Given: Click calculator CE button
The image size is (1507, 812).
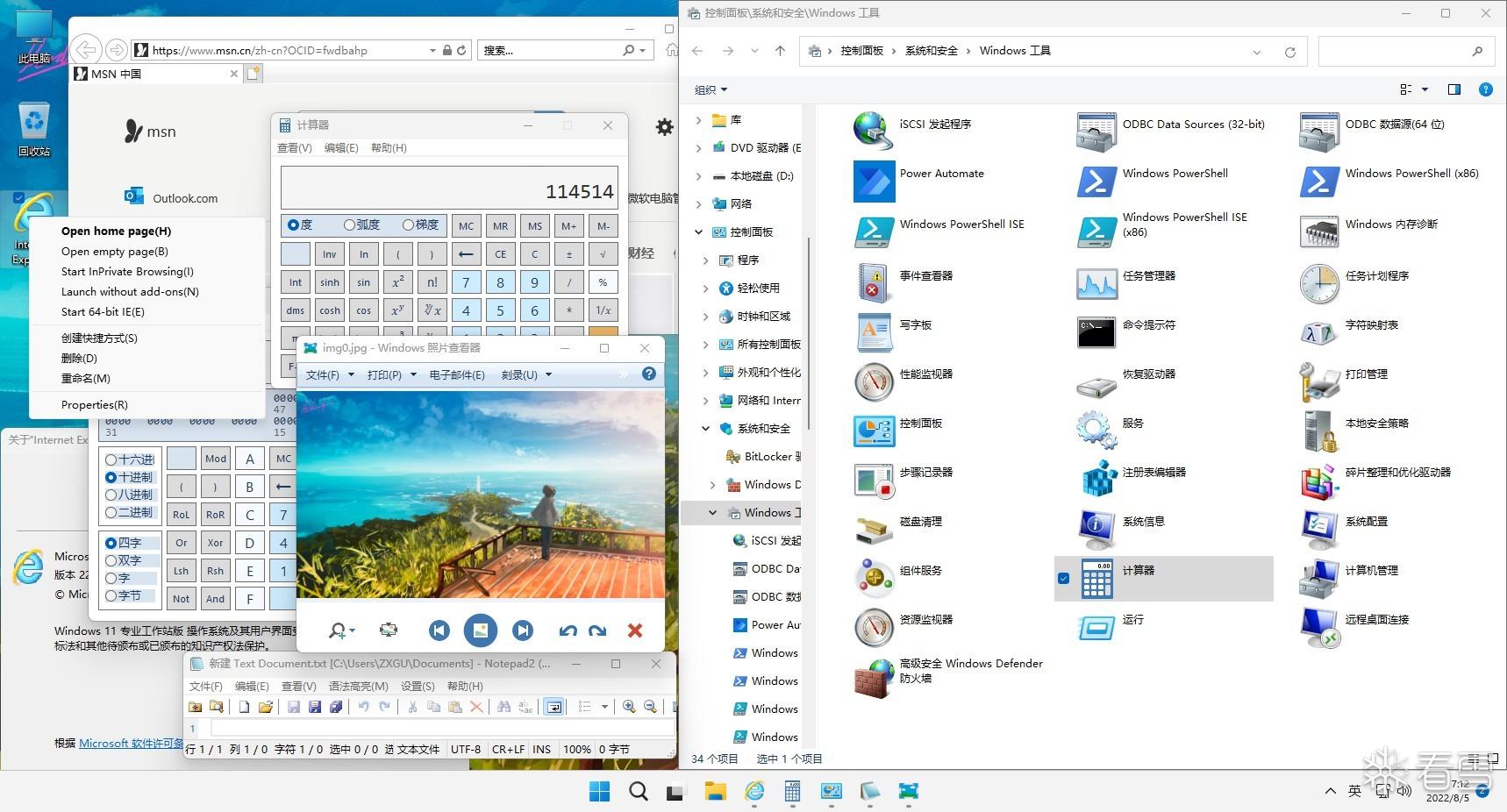Looking at the screenshot, I should click(500, 254).
